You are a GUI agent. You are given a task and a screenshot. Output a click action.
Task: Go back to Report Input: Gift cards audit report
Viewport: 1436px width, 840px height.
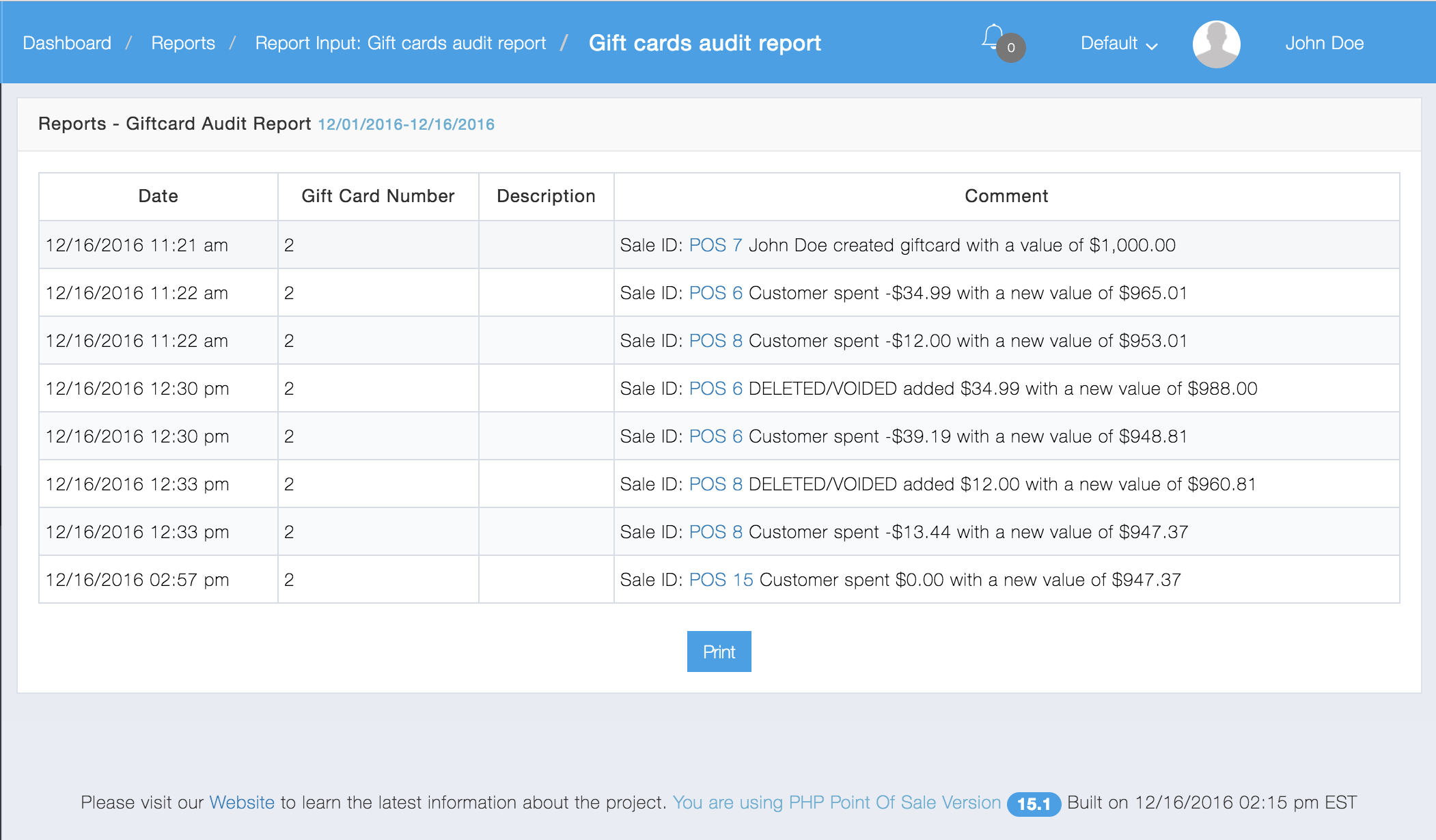401,42
